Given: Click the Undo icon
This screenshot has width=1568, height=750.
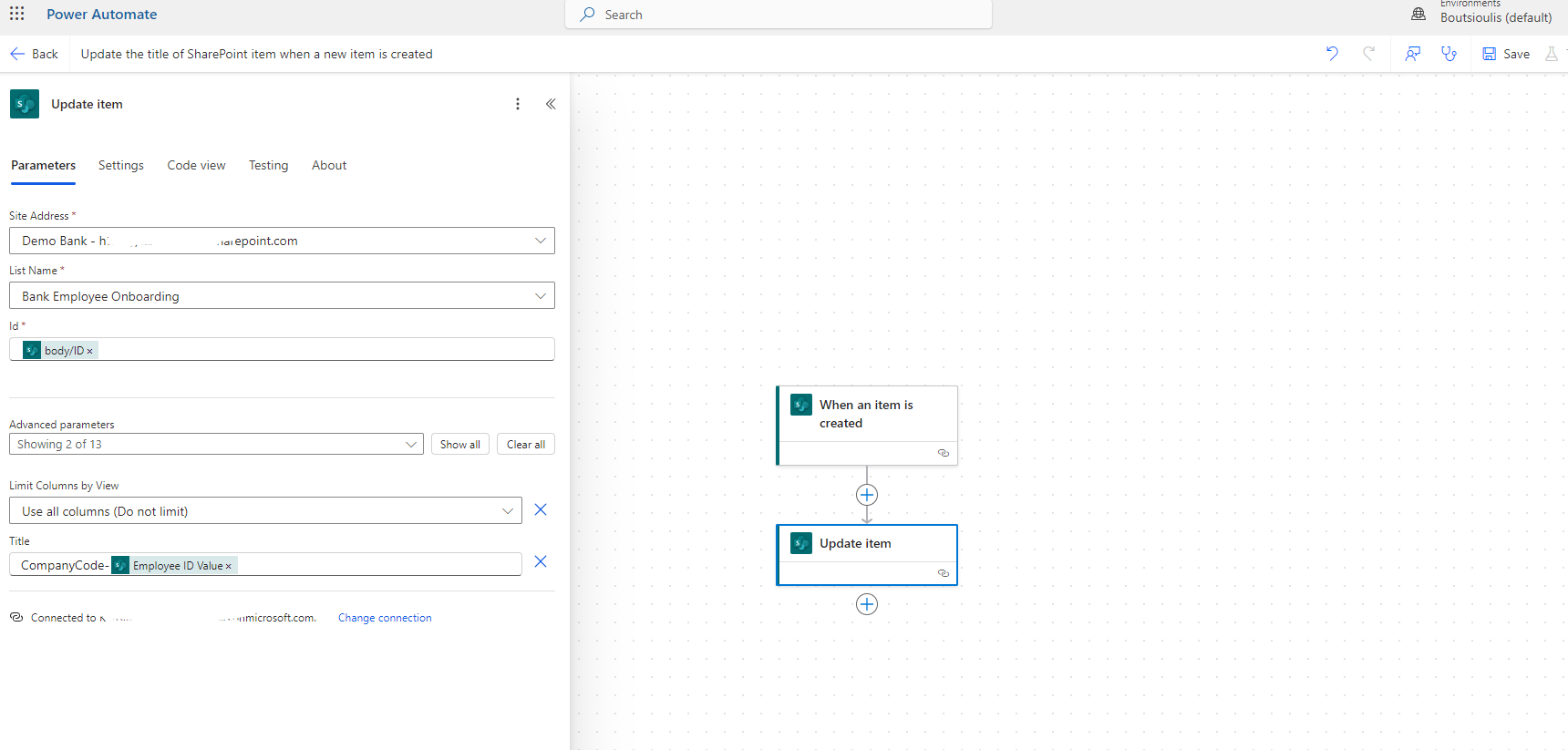Looking at the screenshot, I should (1332, 54).
